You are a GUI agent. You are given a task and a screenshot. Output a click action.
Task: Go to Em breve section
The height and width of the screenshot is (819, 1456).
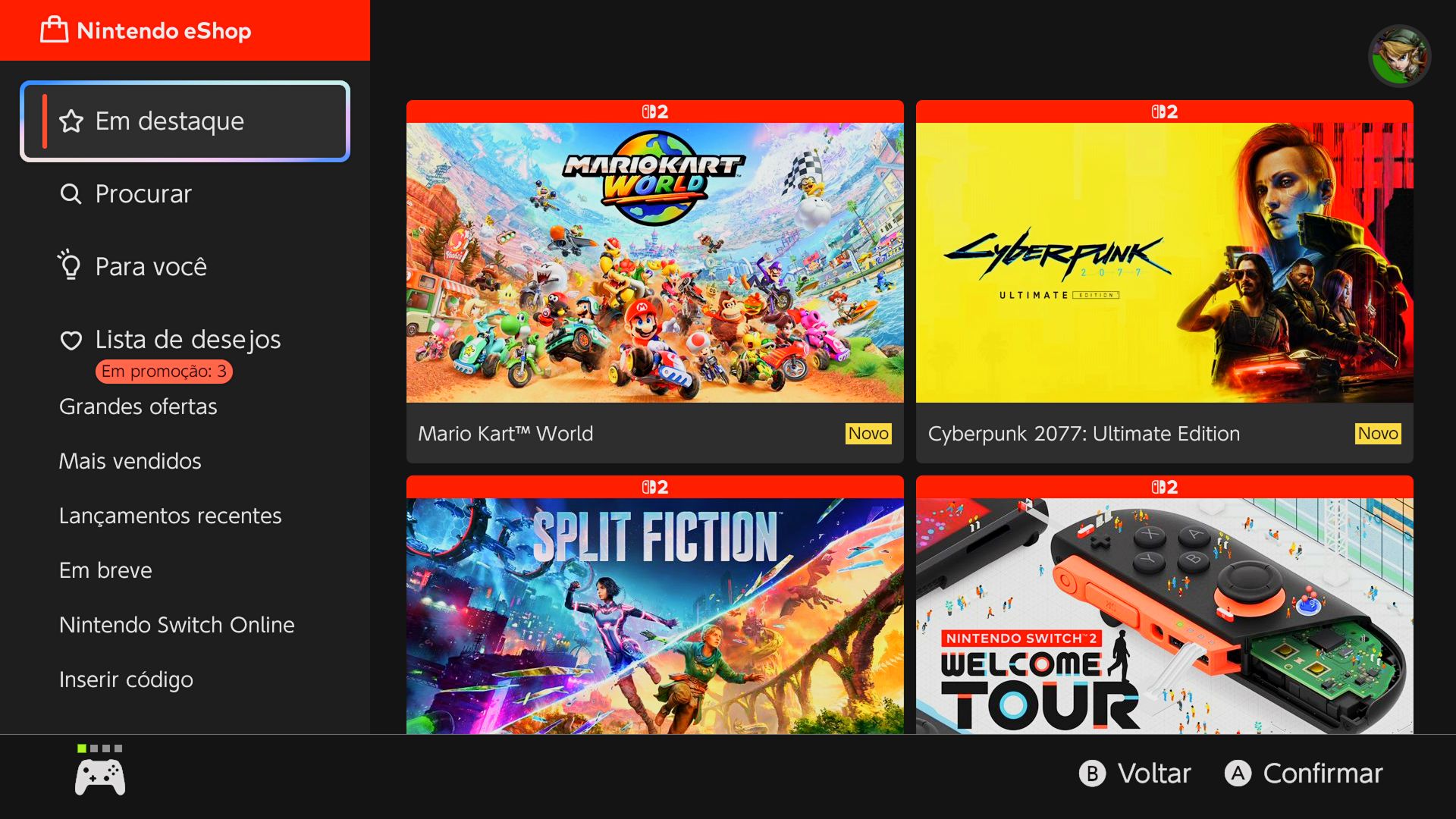(x=105, y=570)
